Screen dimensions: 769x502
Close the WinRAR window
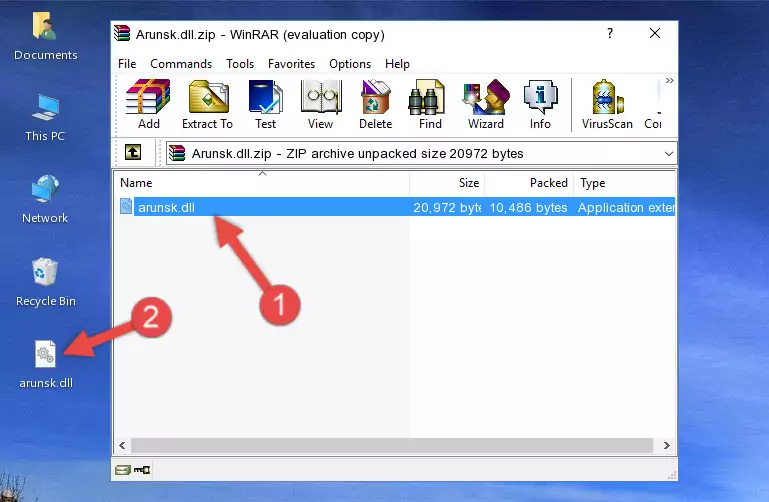(655, 33)
